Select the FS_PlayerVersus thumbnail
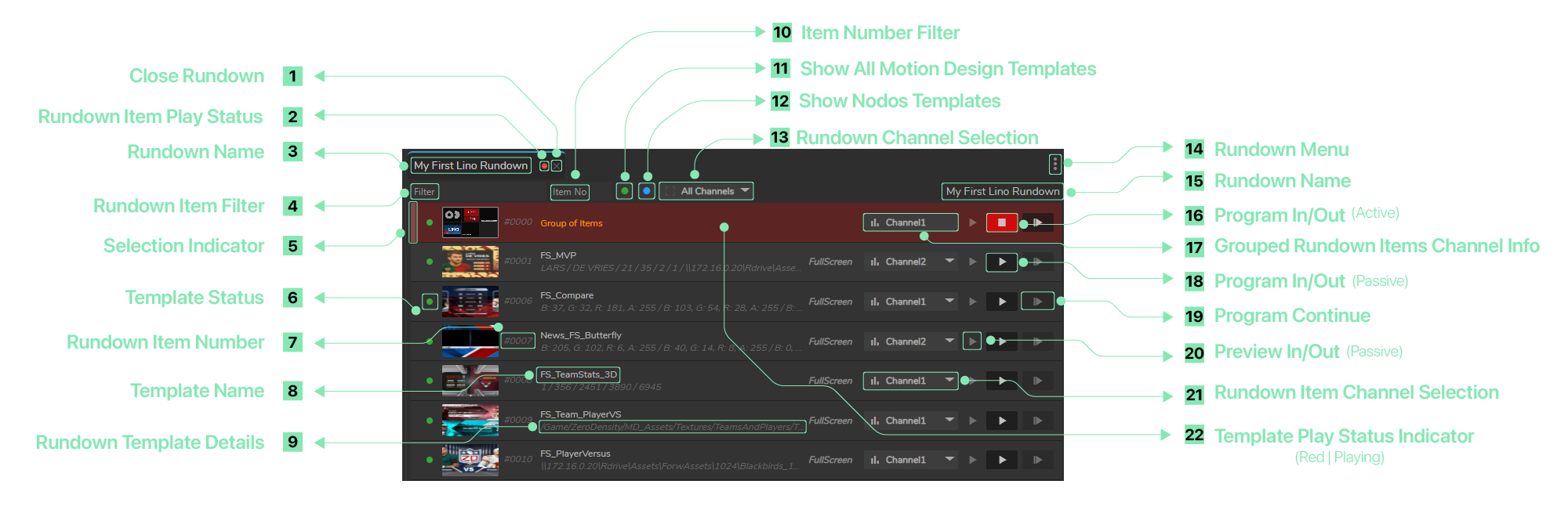 470,461
